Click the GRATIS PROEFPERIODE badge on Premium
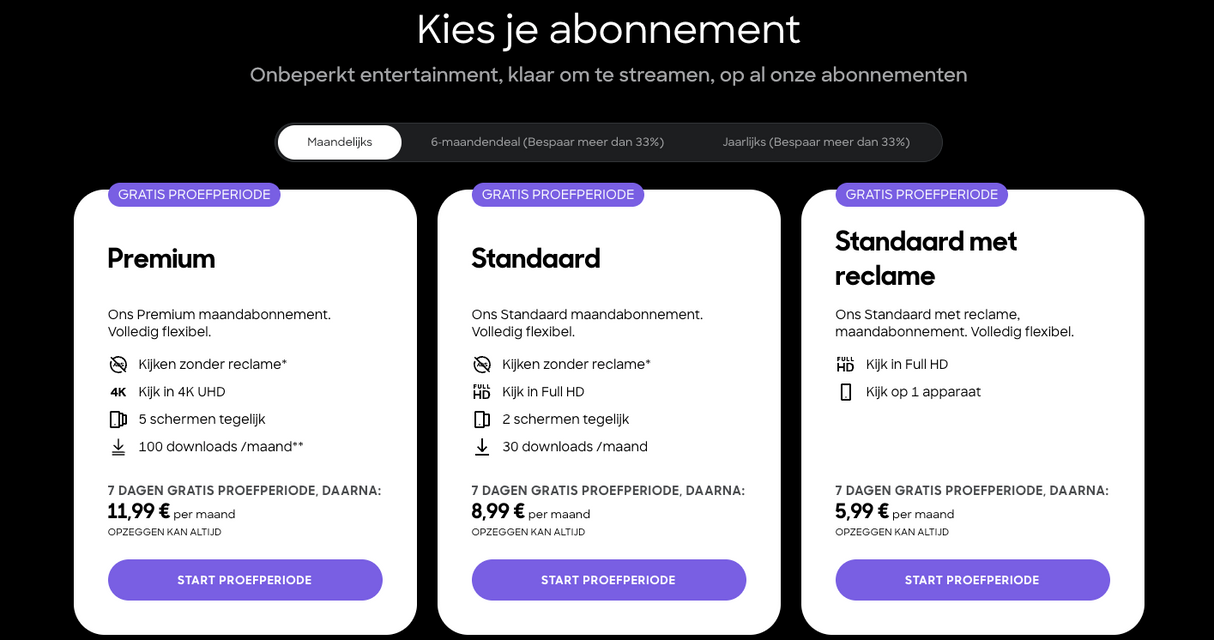Viewport: 1214px width, 640px height. pyautogui.click(x=193, y=194)
